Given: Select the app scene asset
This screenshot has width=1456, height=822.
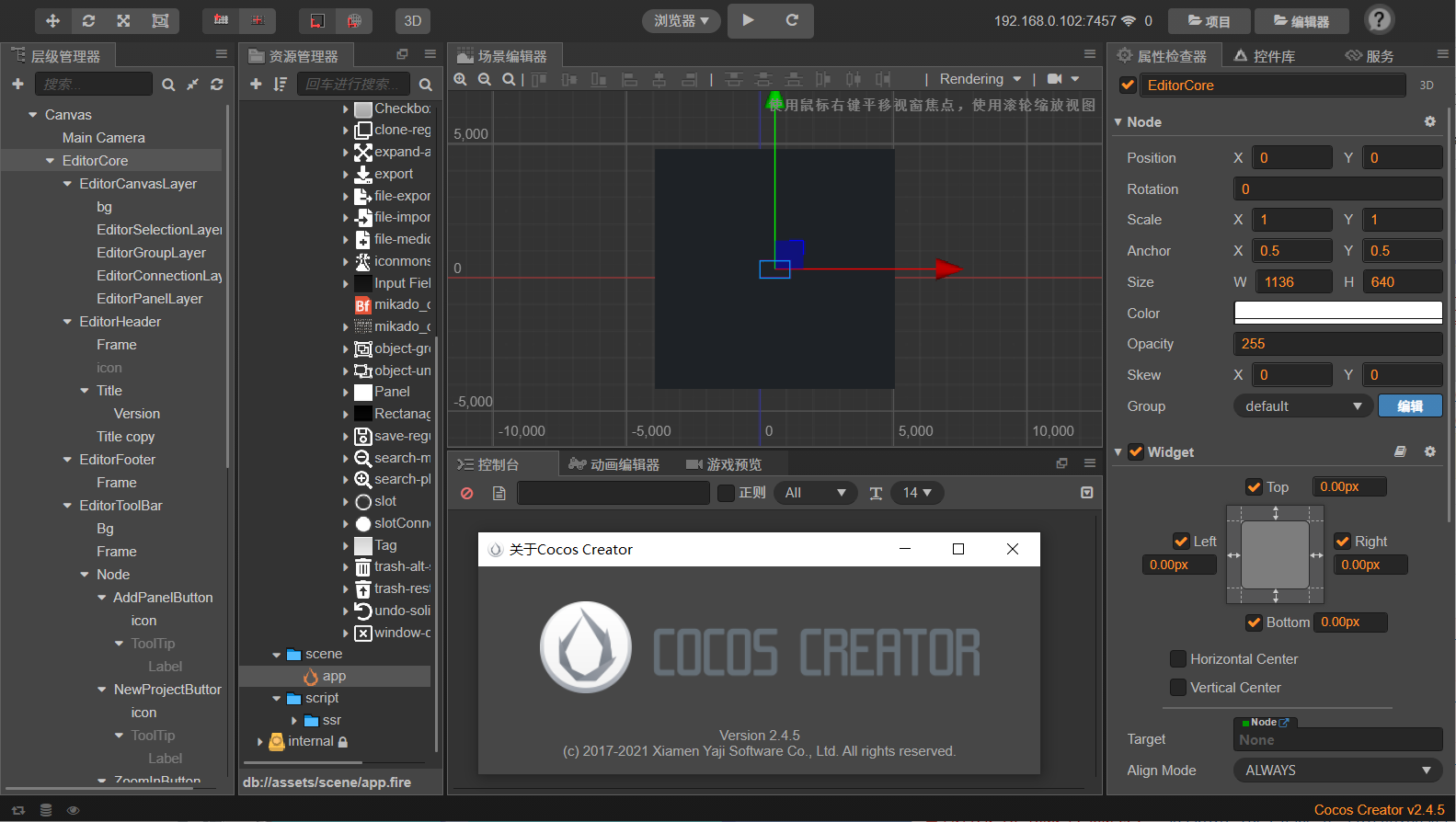Looking at the screenshot, I should pyautogui.click(x=335, y=677).
